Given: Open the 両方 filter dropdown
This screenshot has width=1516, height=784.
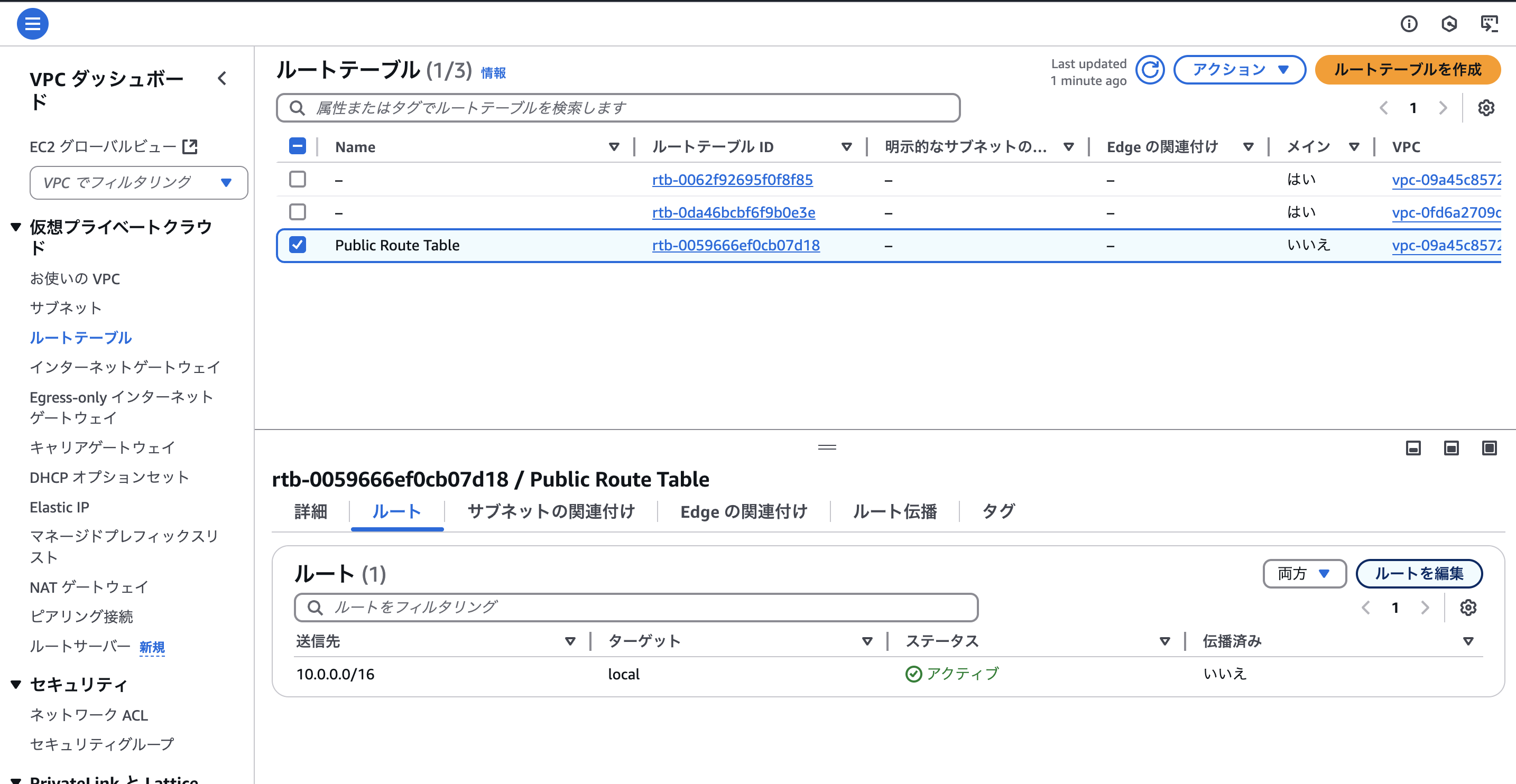Looking at the screenshot, I should click(1304, 573).
